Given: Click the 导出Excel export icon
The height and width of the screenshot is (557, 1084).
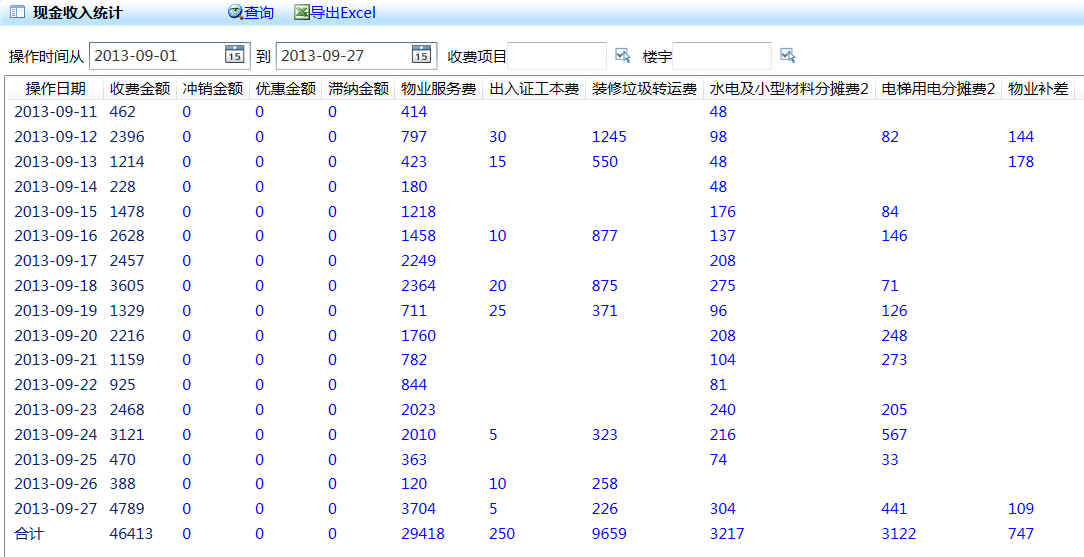Looking at the screenshot, I should [301, 13].
